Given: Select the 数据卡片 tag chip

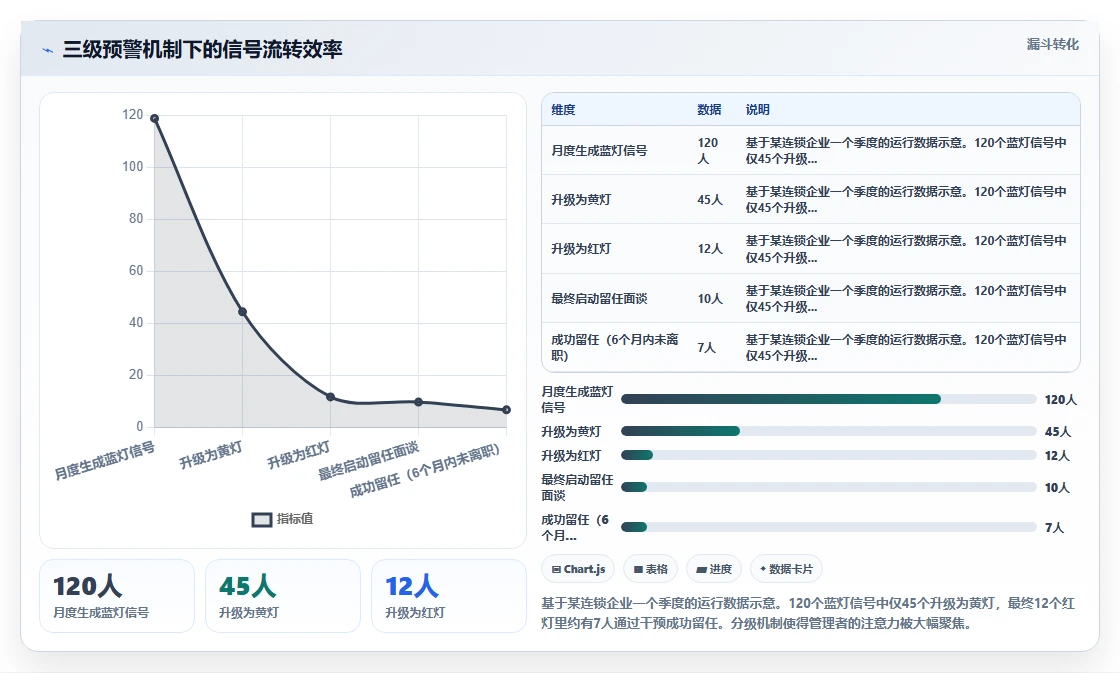Looking at the screenshot, I should click(786, 569).
